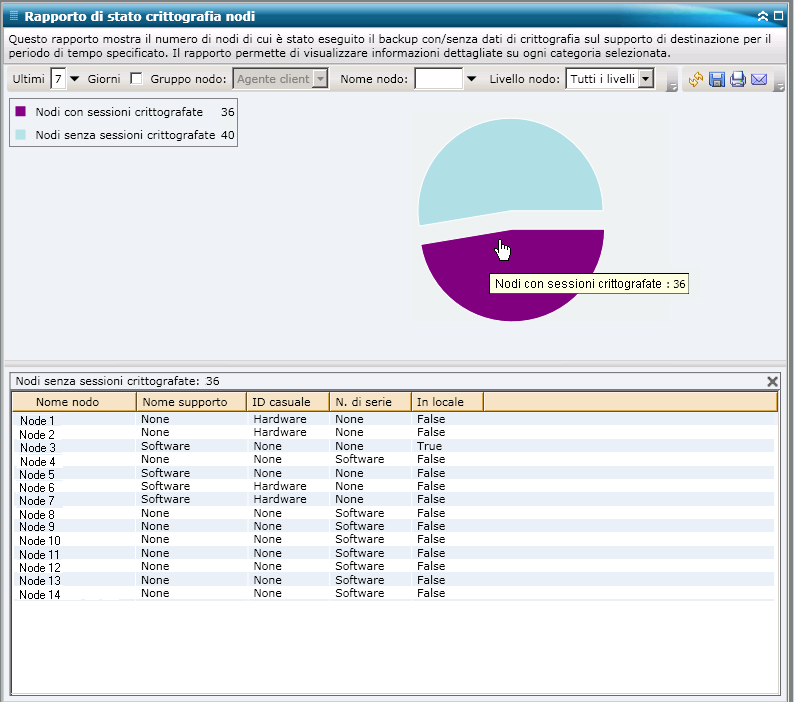
Task: Click the purple encrypted sessions legend swatch
Action: 21,112
